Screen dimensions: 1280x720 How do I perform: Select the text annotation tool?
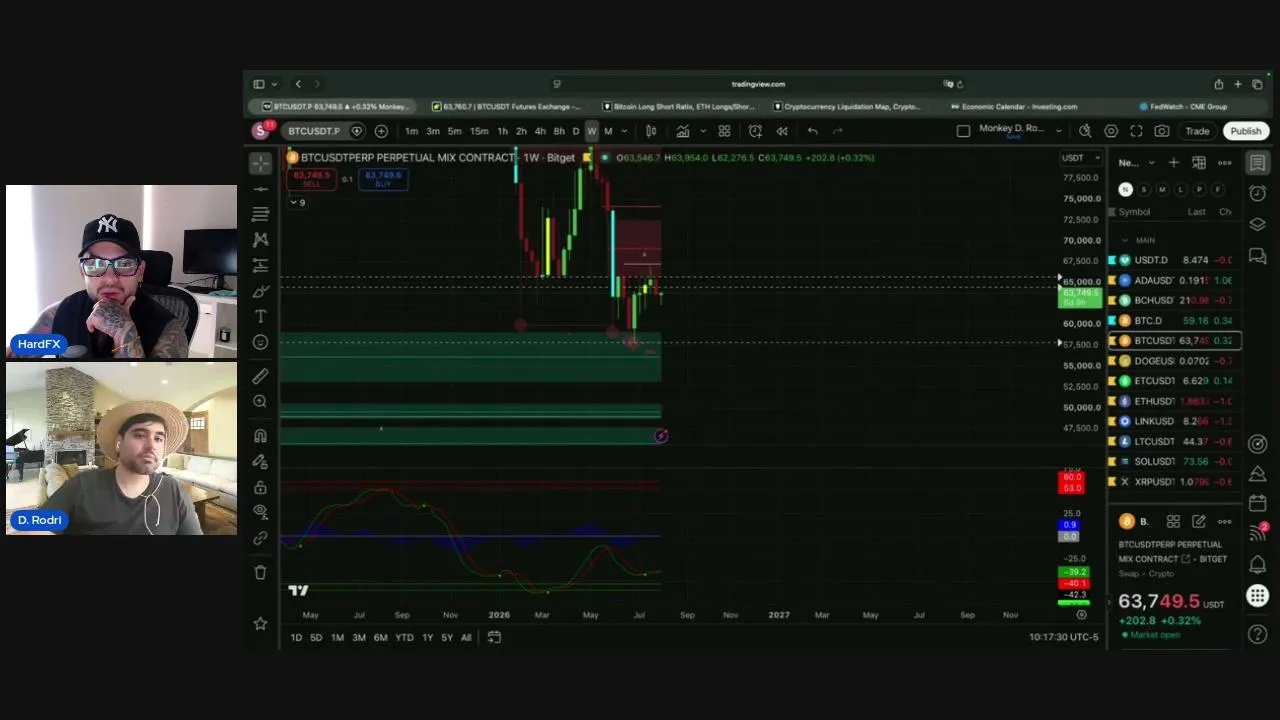(x=260, y=316)
